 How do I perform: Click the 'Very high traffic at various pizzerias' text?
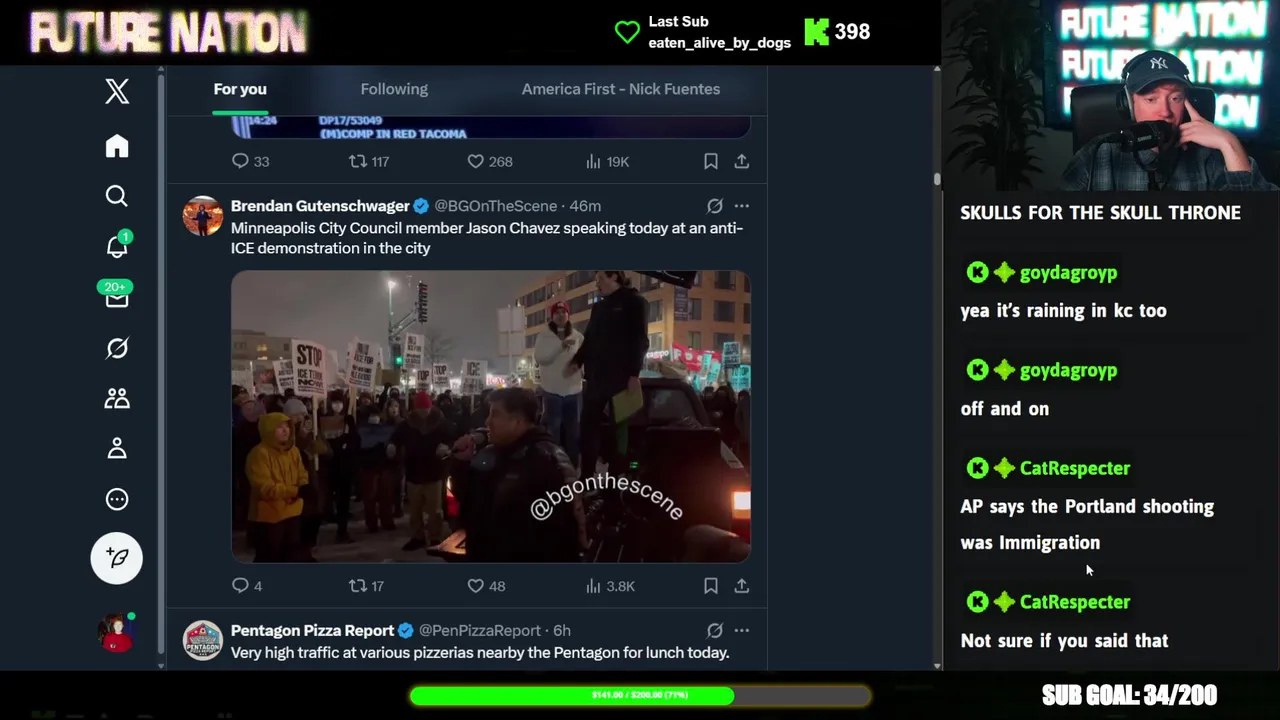pos(480,652)
